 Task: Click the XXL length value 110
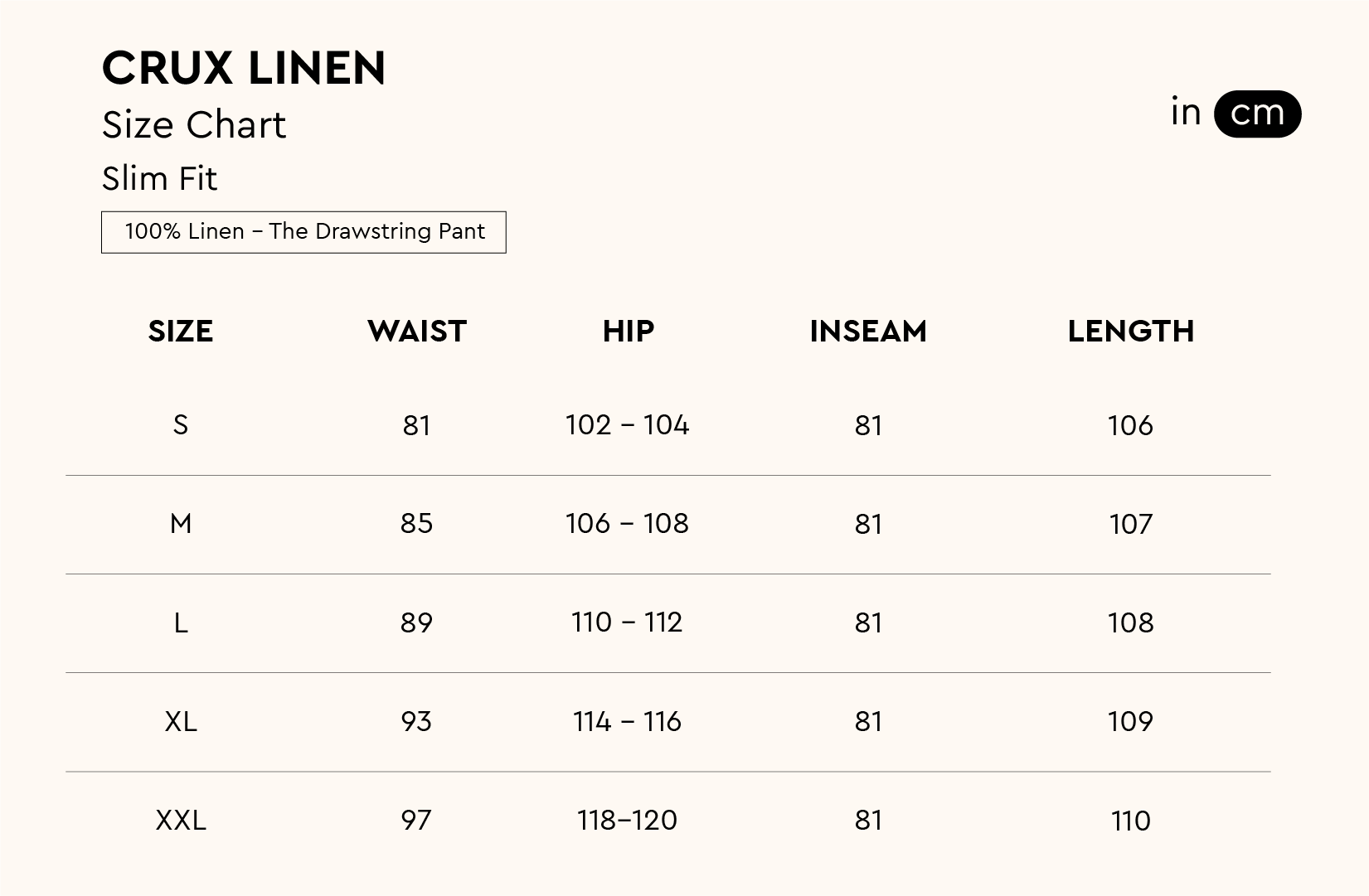[1130, 821]
